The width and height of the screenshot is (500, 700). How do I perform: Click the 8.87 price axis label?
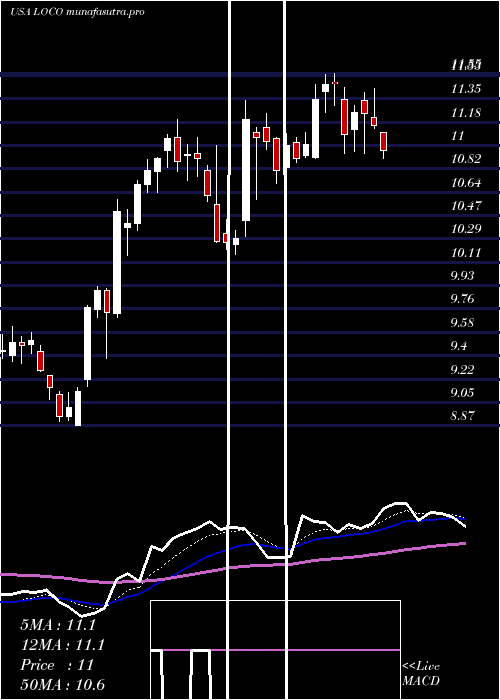pos(462,416)
